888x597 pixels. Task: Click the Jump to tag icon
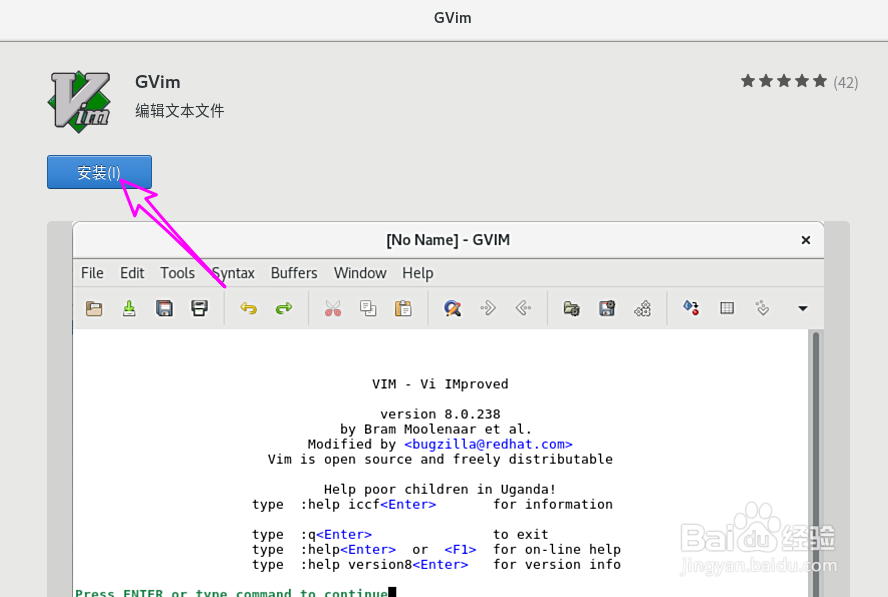pyautogui.click(x=762, y=308)
